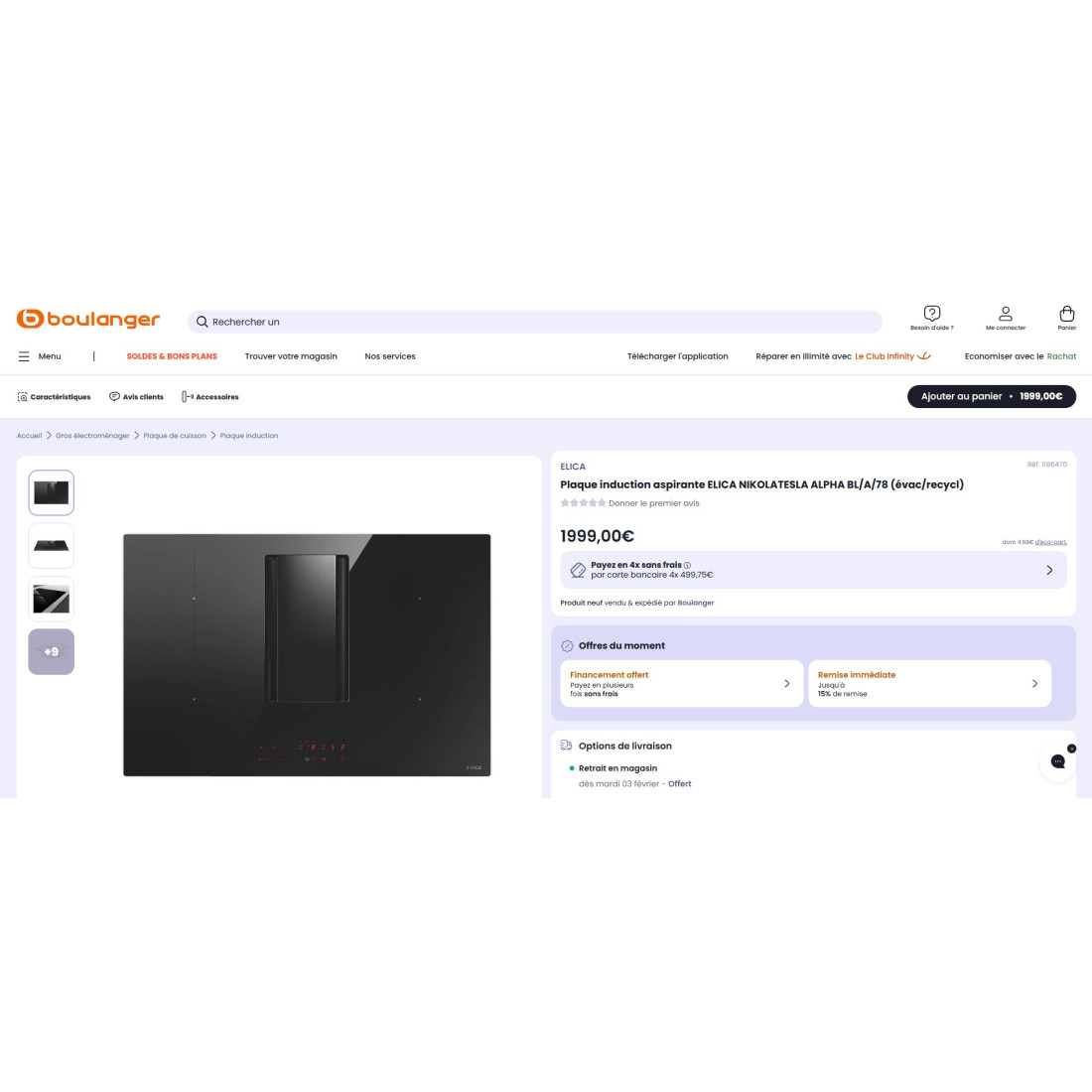Click the Boulanger logo
This screenshot has height=1092, width=1092.
tap(88, 319)
